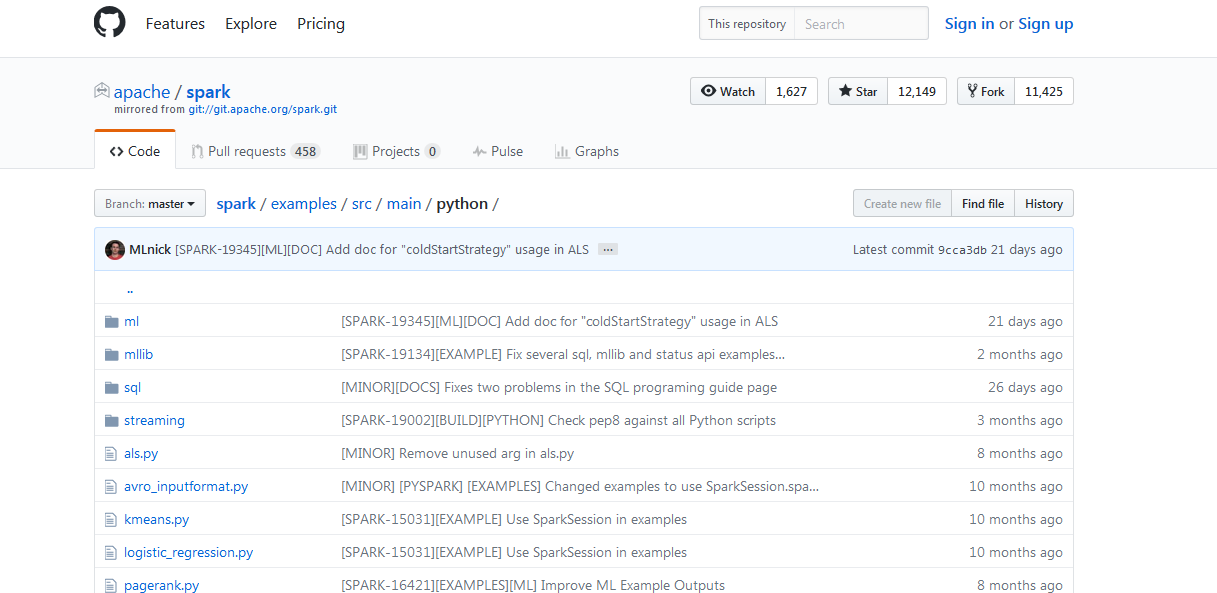Open Explore in top navigation
The width and height of the screenshot is (1217, 593).
251,23
